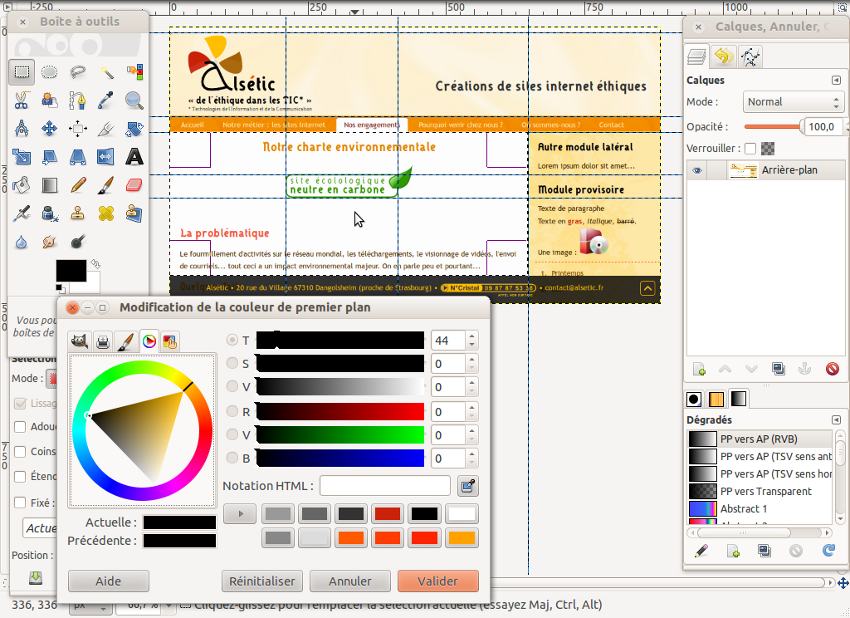Enable the Verrouiller pixels checkbox
This screenshot has width=850, height=618.
coord(750,148)
